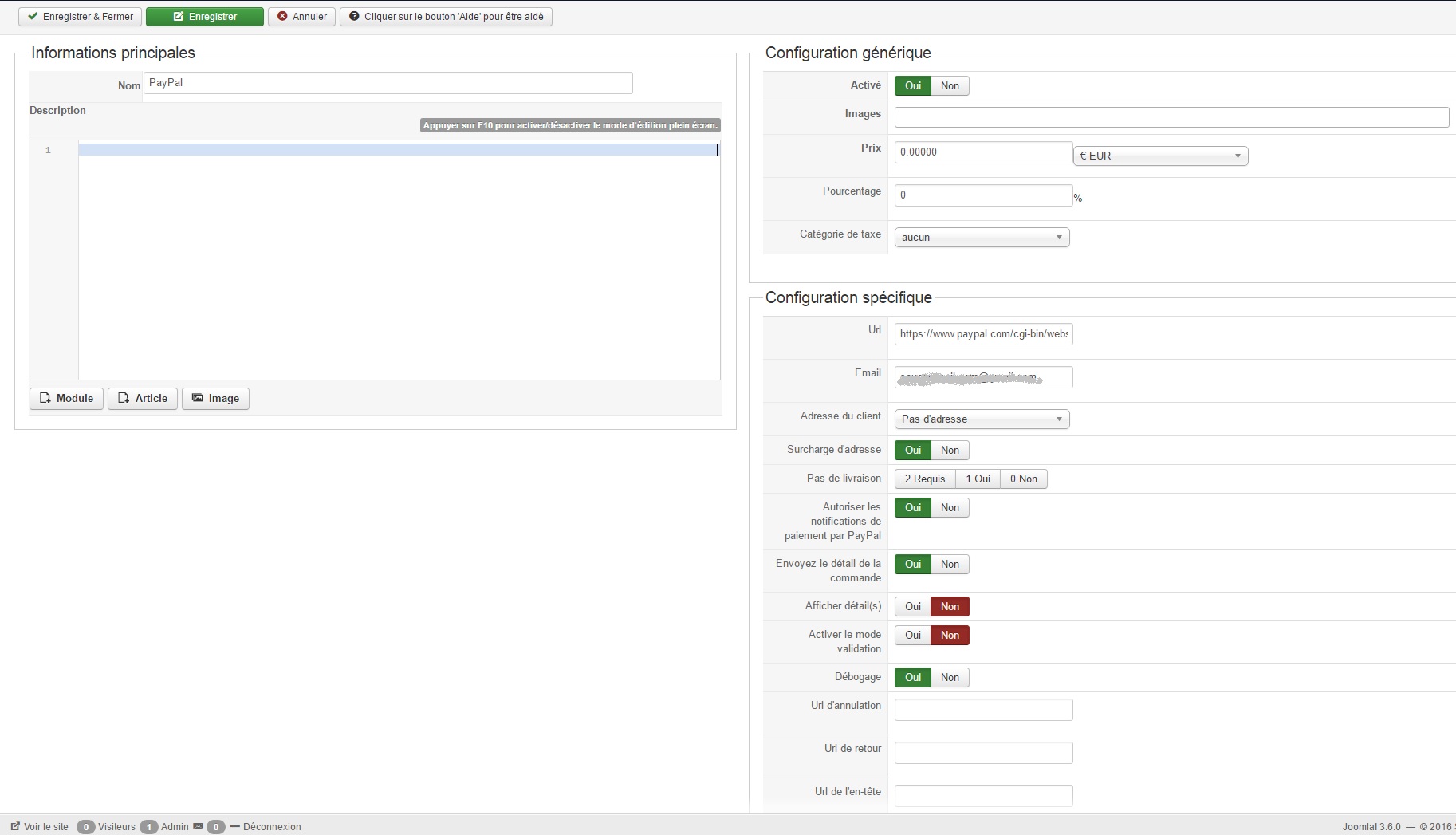Viewport: 1456px width, 835px height.
Task: Turn Débogage off with Non
Action: [x=950, y=678]
